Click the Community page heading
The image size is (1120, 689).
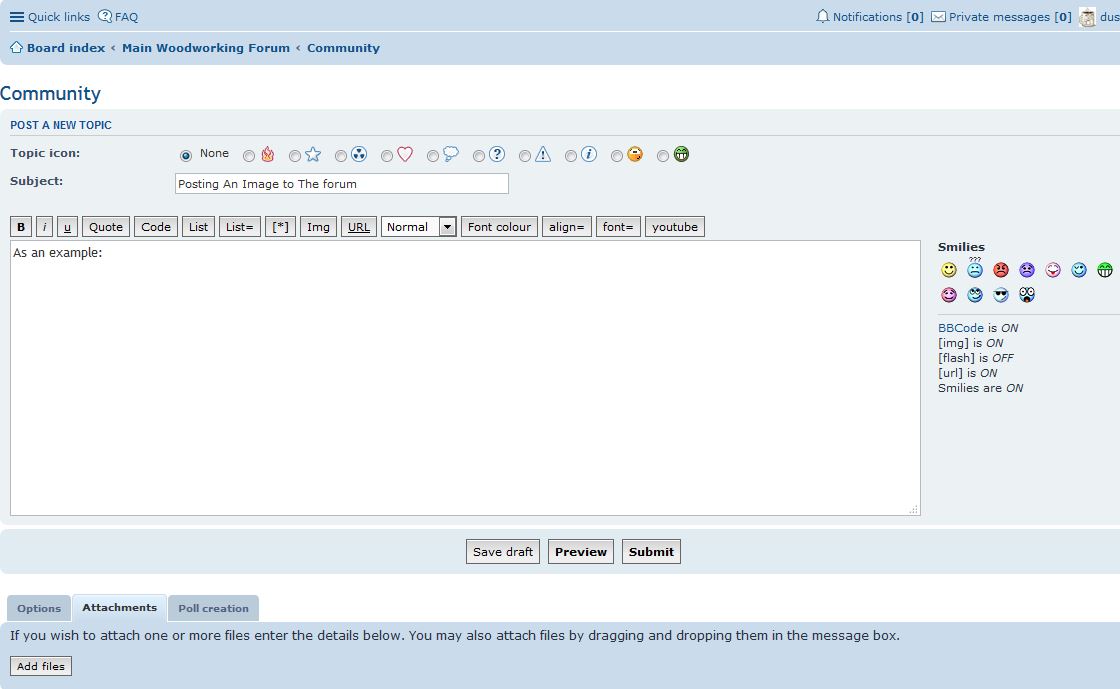click(51, 94)
